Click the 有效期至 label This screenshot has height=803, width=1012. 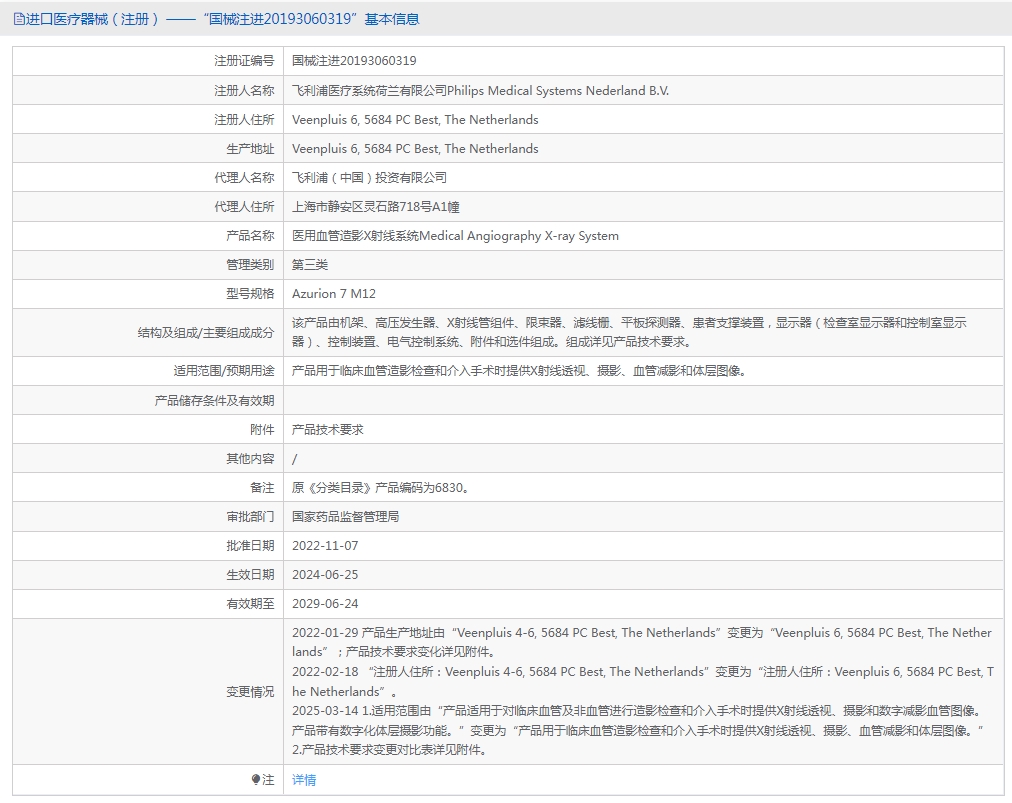pos(250,604)
